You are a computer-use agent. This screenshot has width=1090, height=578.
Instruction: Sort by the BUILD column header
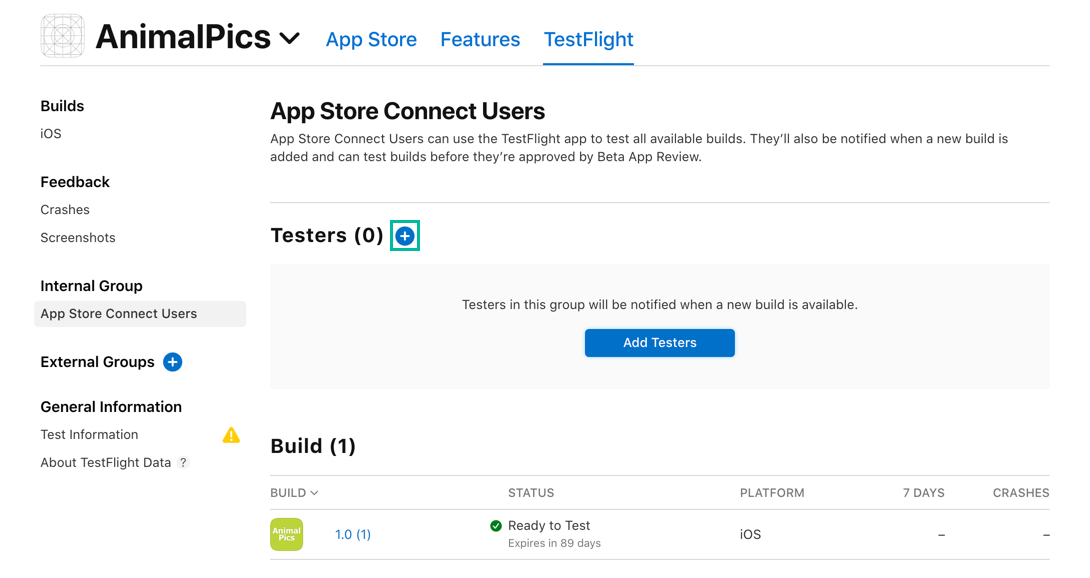point(294,492)
